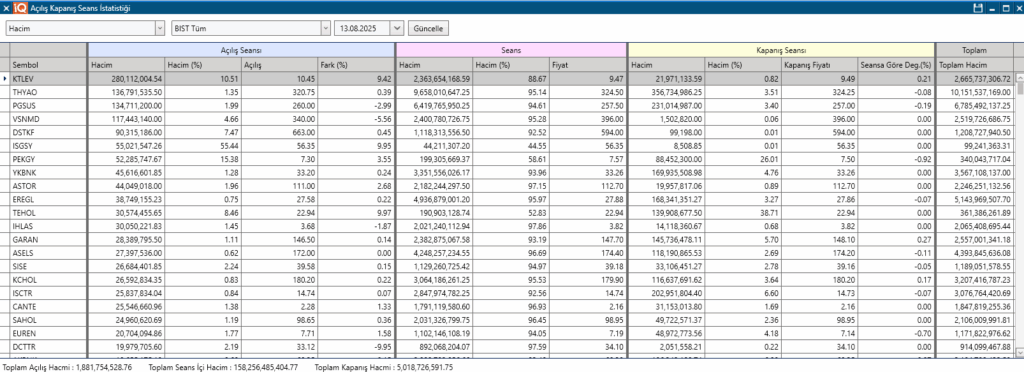This screenshot has height=372, width=1024.
Task: Open the Hacim dropdown
Action: pos(86,29)
